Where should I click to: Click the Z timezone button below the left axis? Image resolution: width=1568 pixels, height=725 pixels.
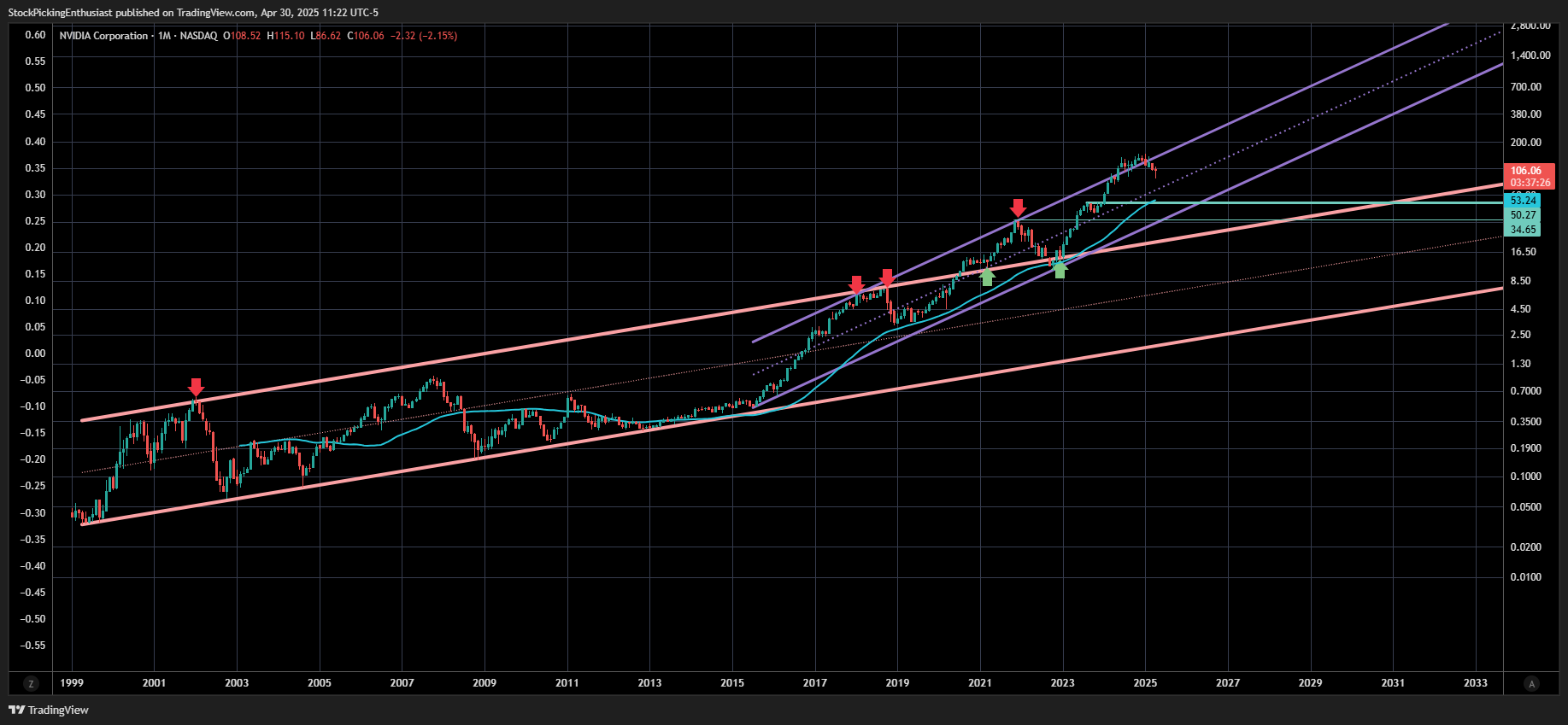[x=32, y=683]
